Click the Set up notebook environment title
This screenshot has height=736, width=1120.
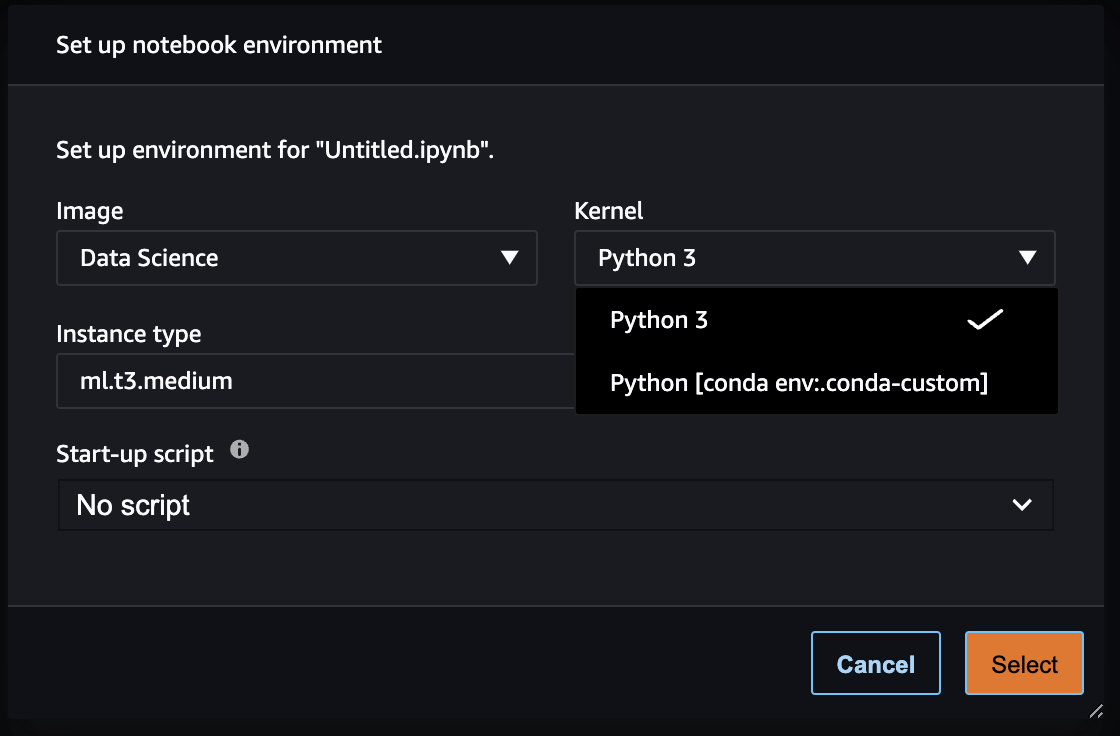pyautogui.click(x=219, y=45)
